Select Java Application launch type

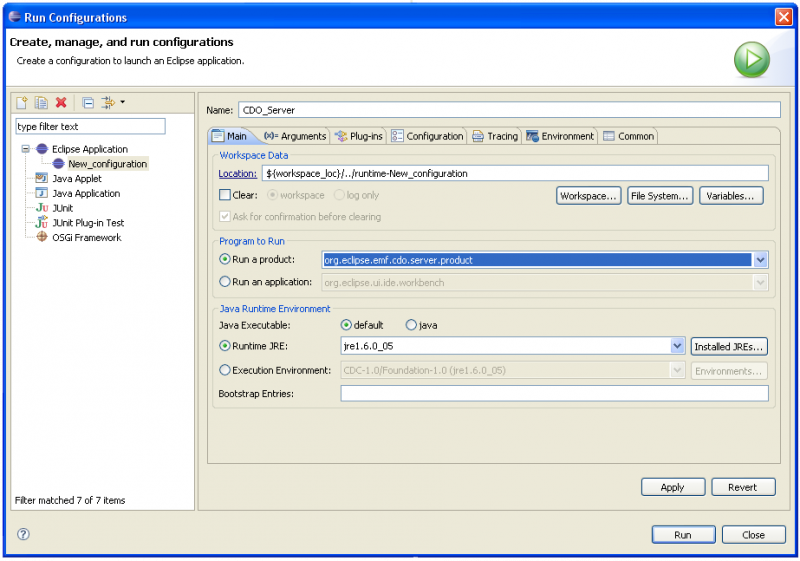pyautogui.click(x=86, y=193)
